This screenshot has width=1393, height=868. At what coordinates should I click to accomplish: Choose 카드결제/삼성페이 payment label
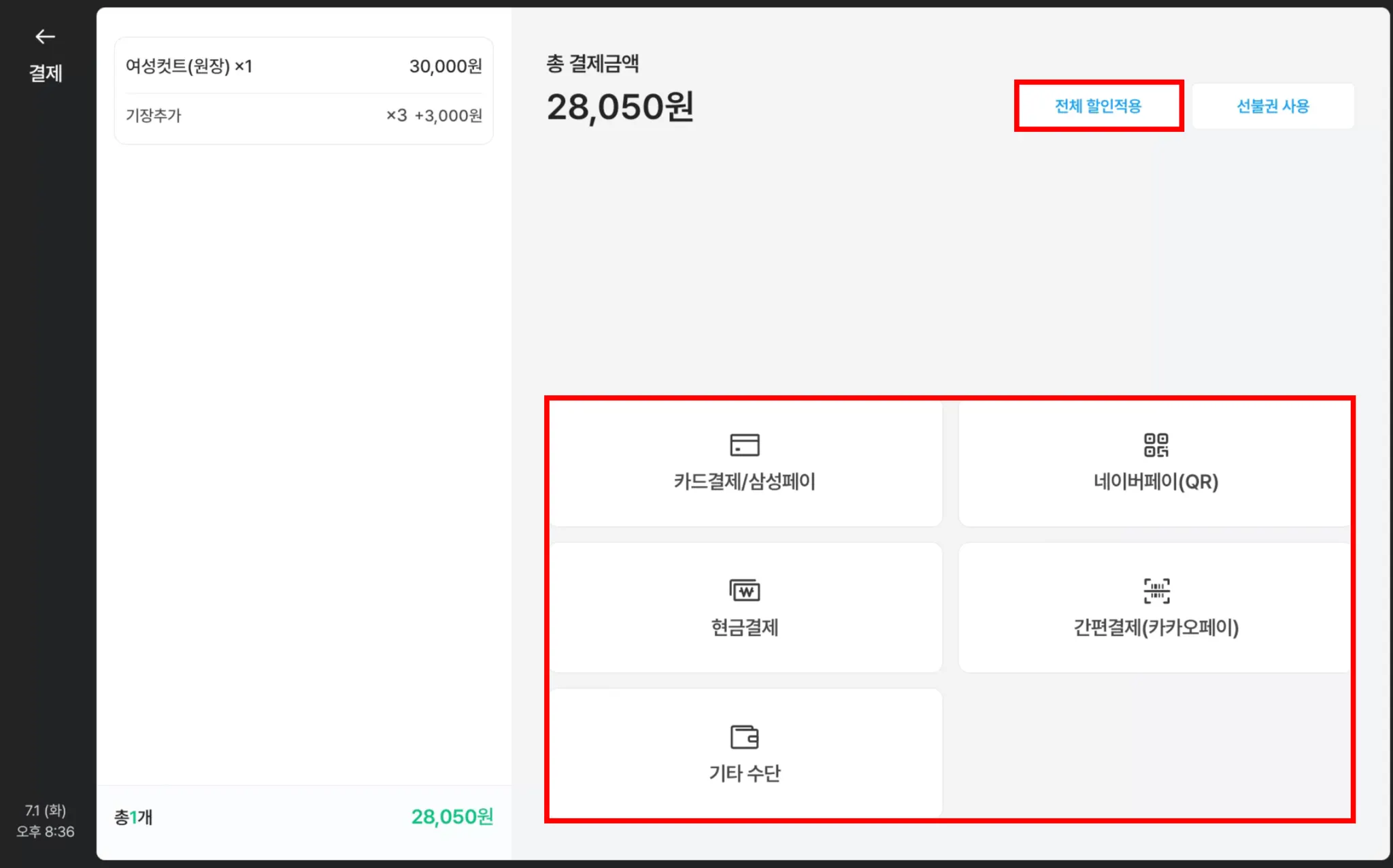point(744,482)
